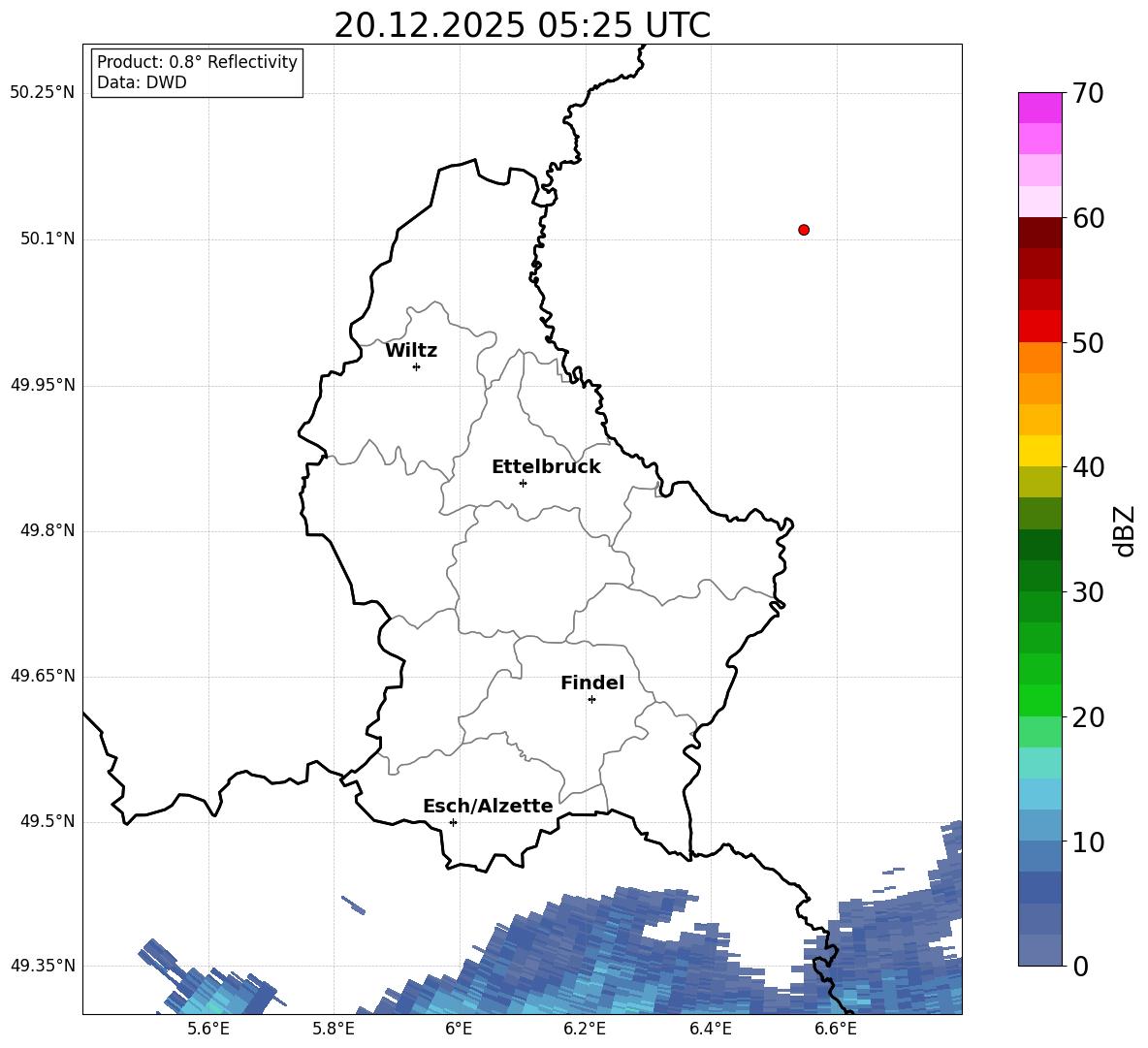This screenshot has width=1148, height=1048.
Task: Click the Findel city label
Action: [x=592, y=683]
